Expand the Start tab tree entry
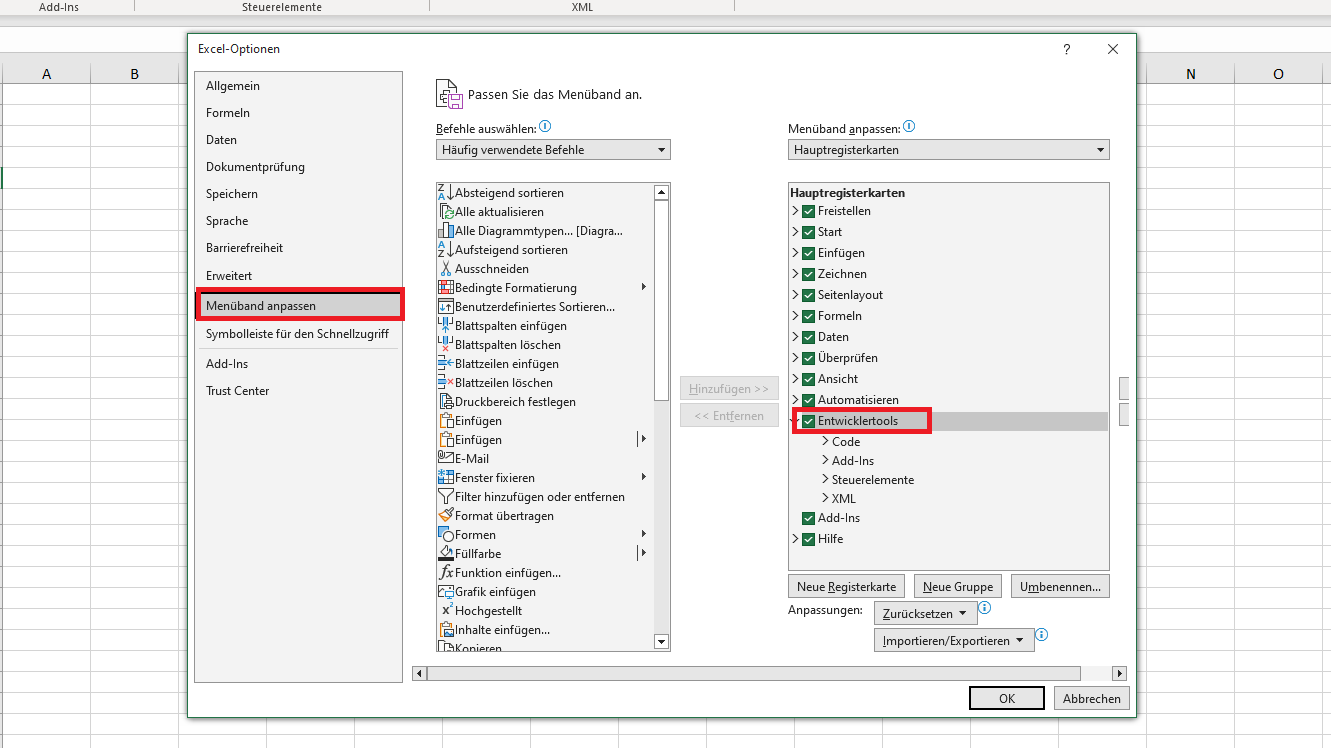The height and width of the screenshot is (748, 1331). tap(793, 231)
